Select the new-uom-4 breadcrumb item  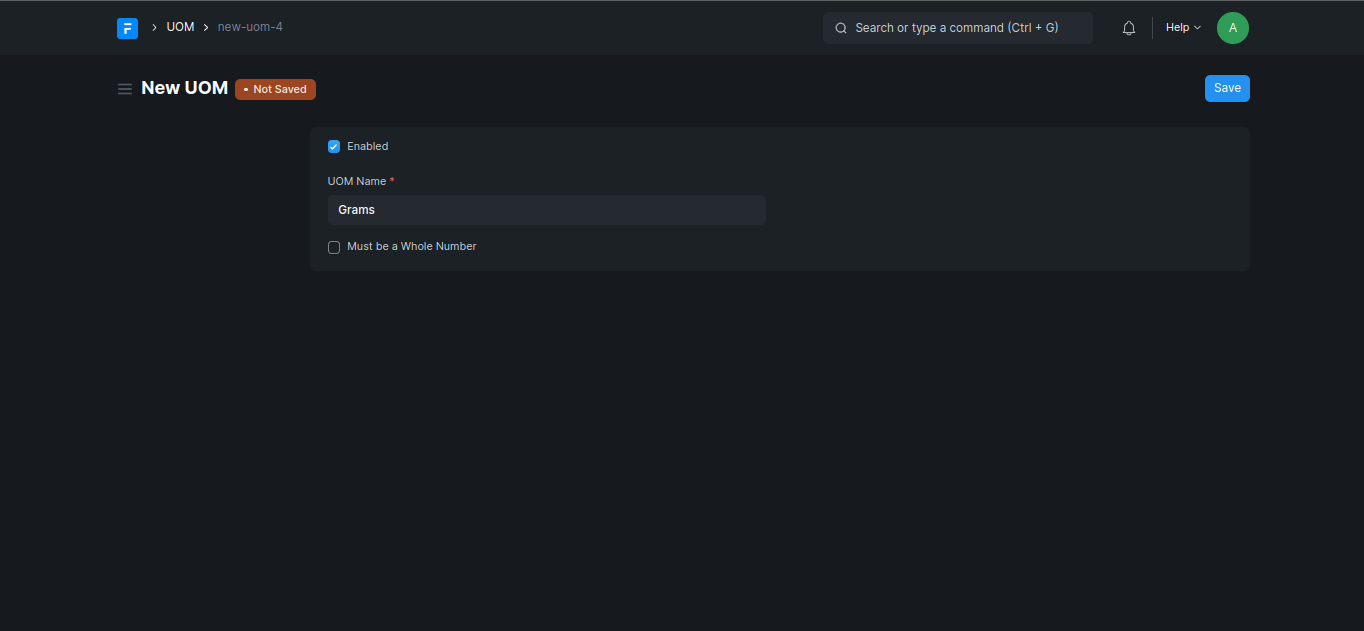point(250,27)
